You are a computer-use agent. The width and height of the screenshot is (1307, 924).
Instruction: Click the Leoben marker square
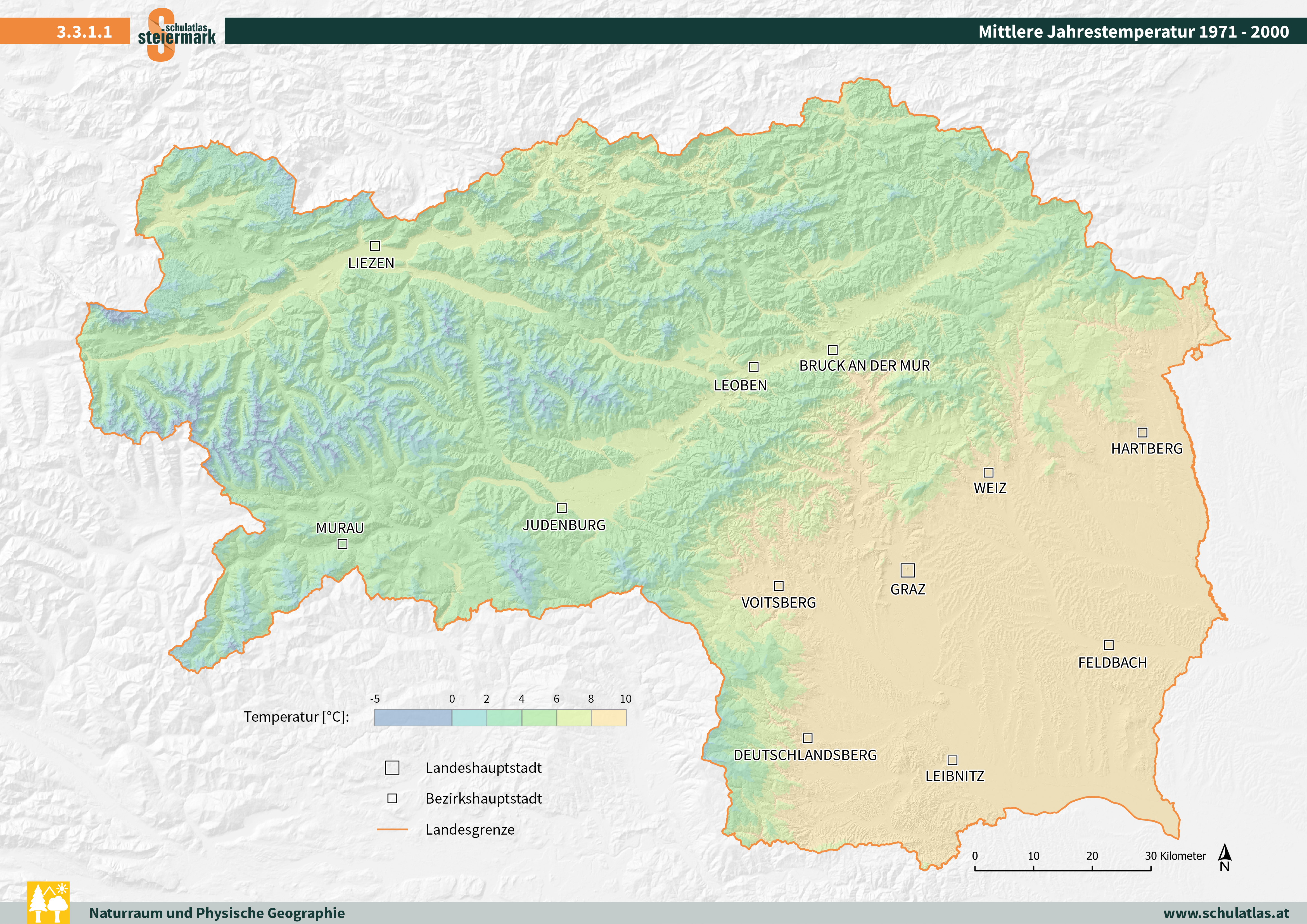753,367
